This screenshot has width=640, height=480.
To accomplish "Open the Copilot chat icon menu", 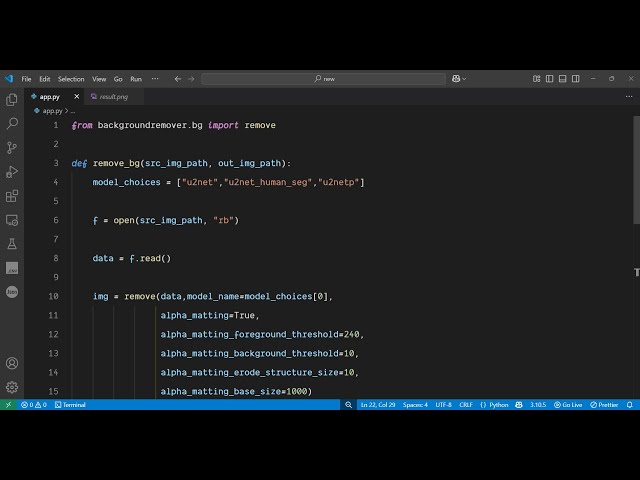I will pyautogui.click(x=459, y=79).
